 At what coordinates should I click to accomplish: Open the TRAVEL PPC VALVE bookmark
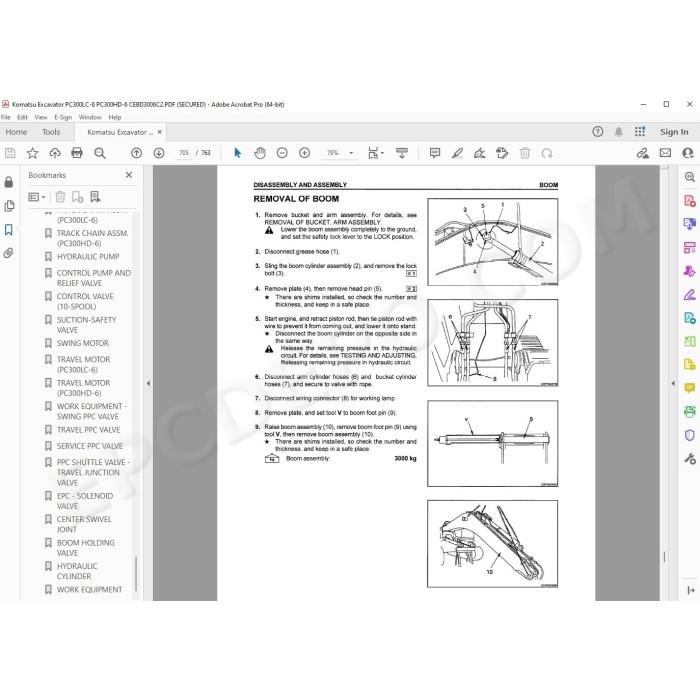[x=88, y=430]
